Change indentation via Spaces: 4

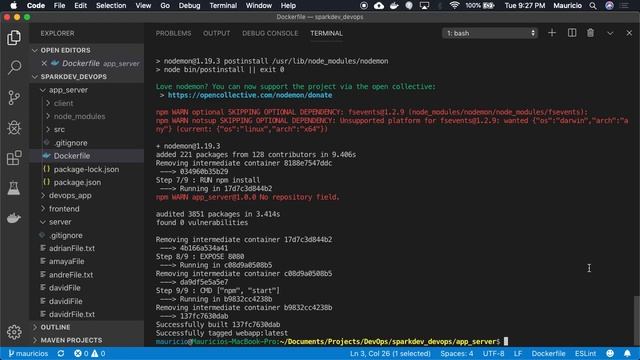point(457,353)
